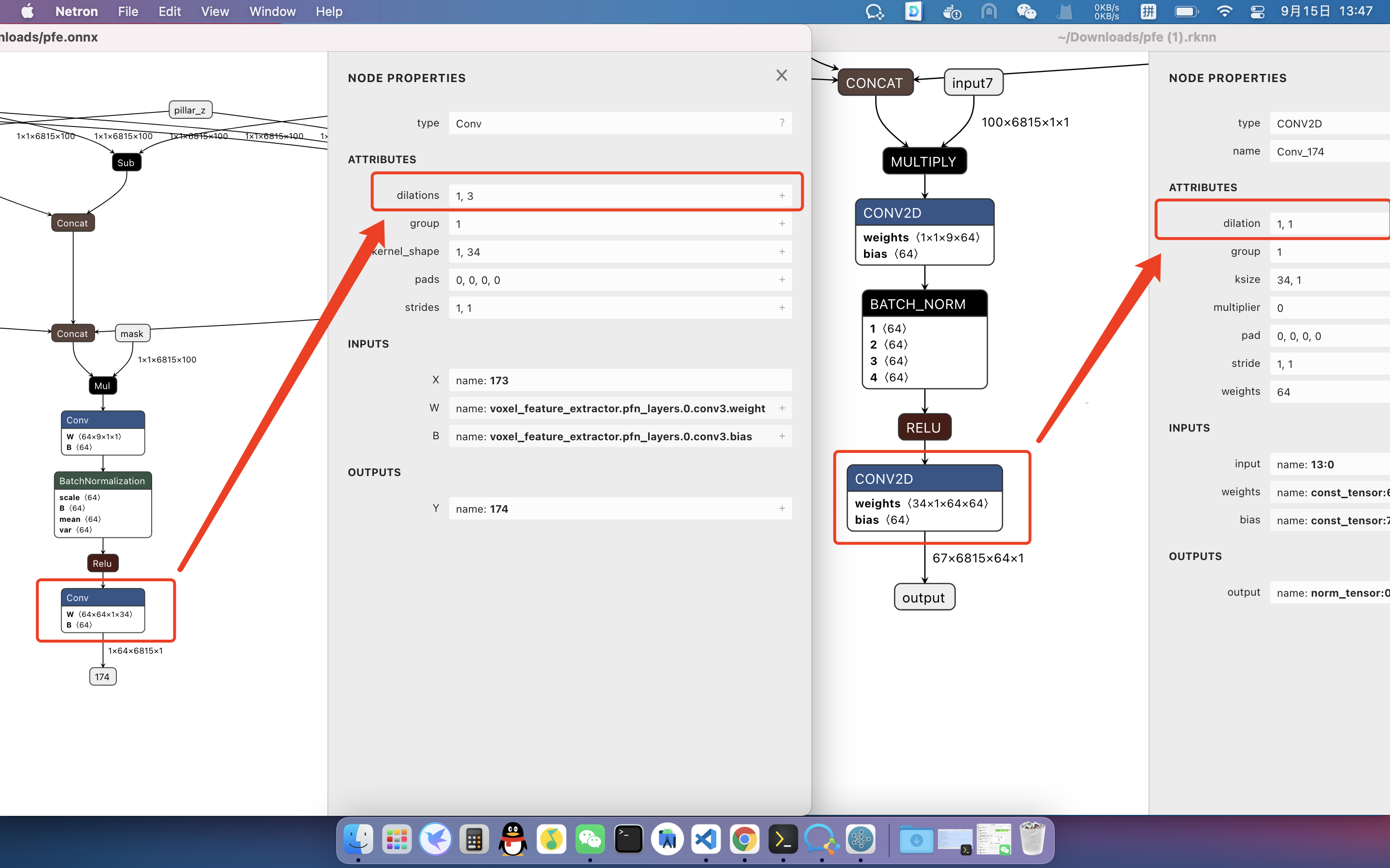Open the Window menu
This screenshot has height=868, width=1390.
click(x=272, y=12)
